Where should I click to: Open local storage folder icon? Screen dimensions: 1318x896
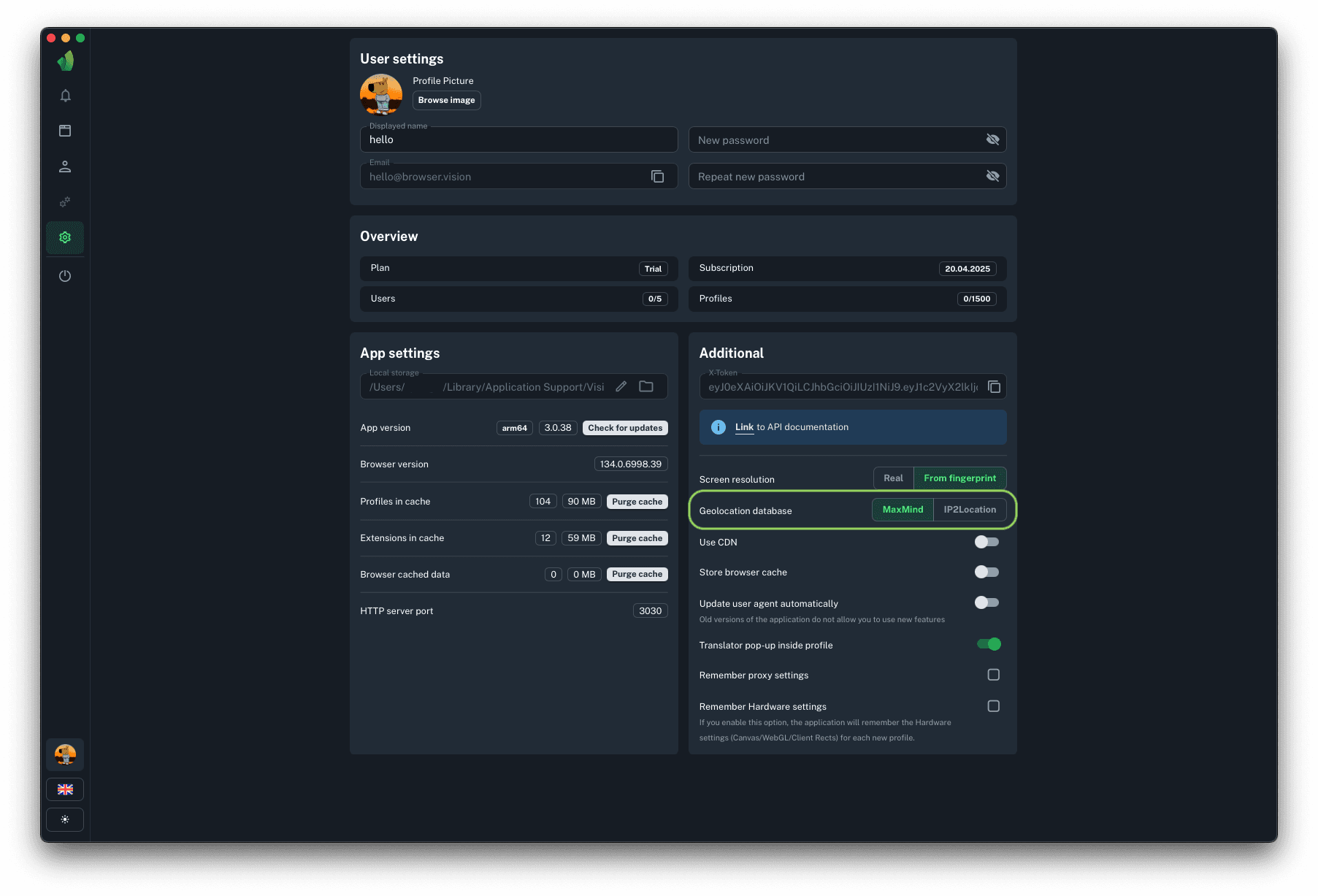point(646,387)
